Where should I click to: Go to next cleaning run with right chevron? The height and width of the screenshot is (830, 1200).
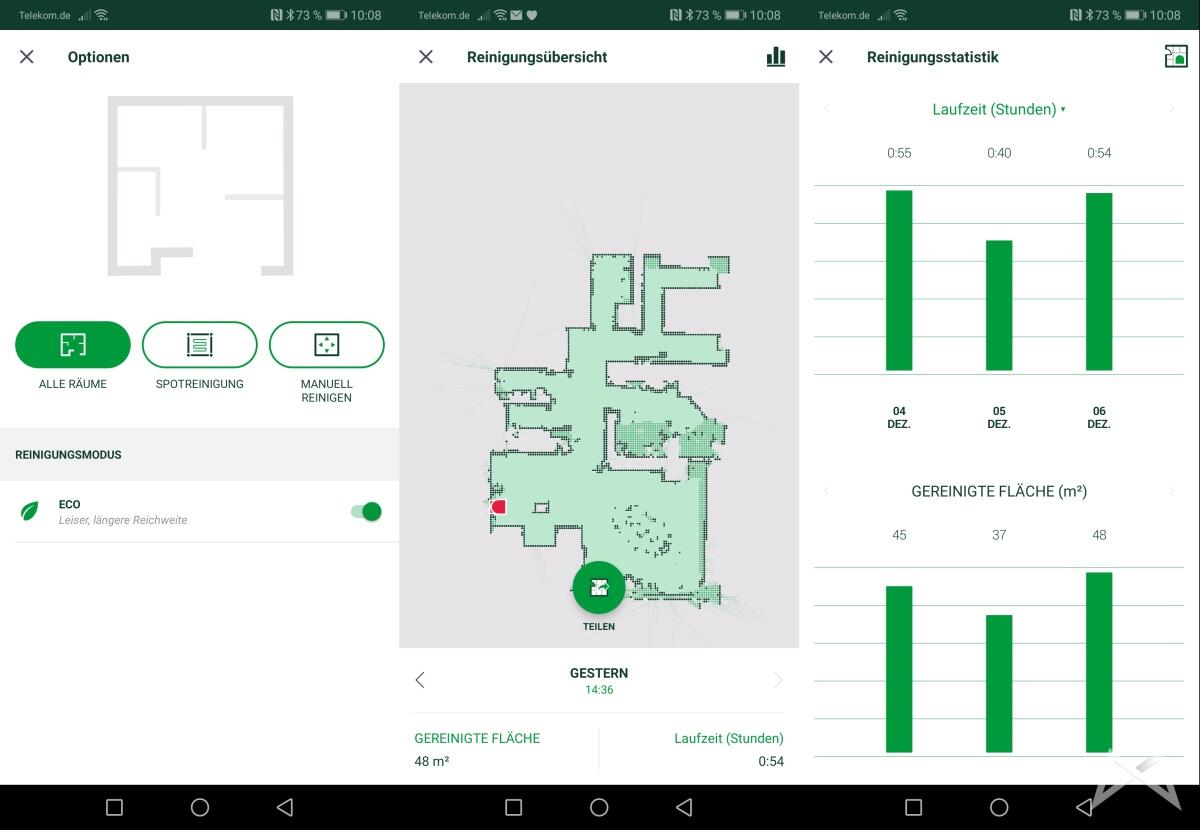click(x=778, y=680)
